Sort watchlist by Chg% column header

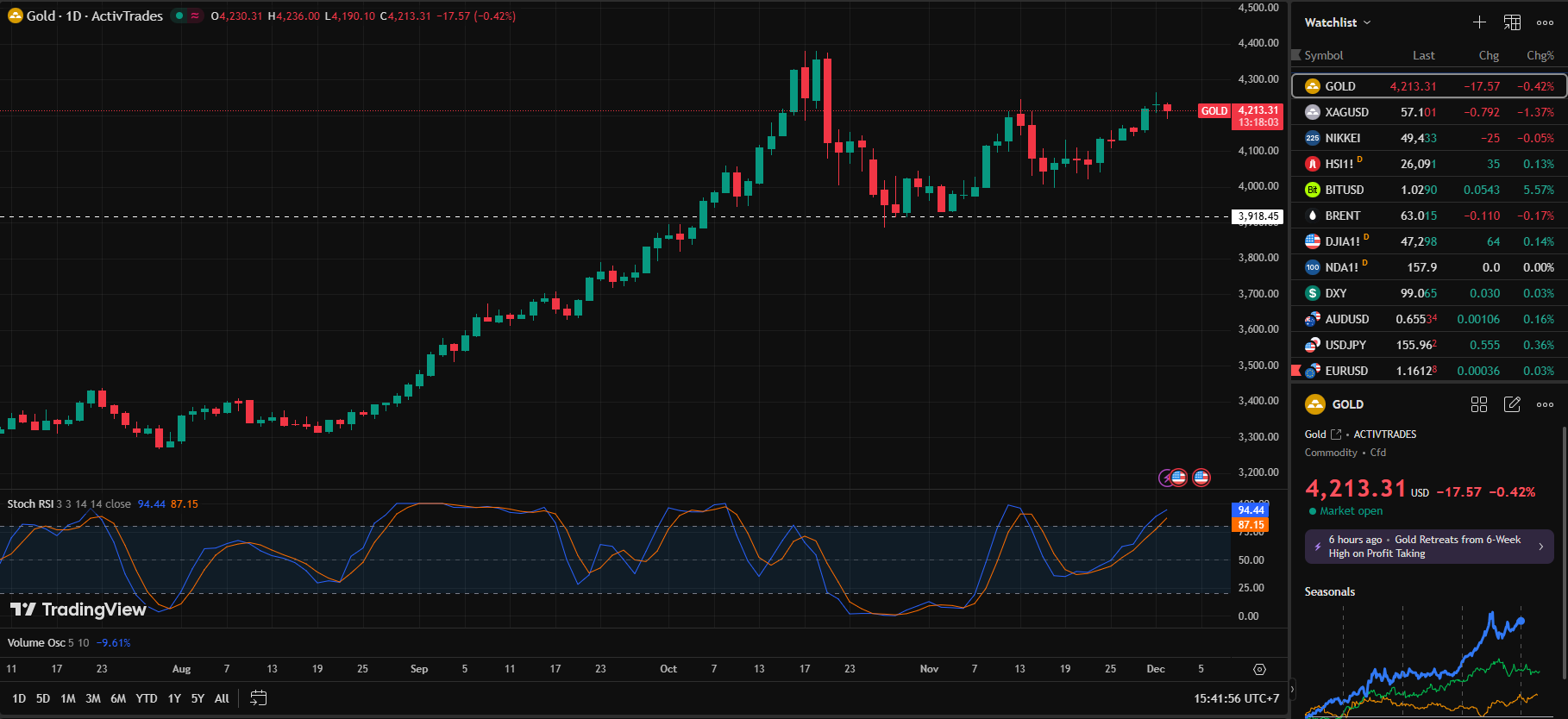[1540, 55]
